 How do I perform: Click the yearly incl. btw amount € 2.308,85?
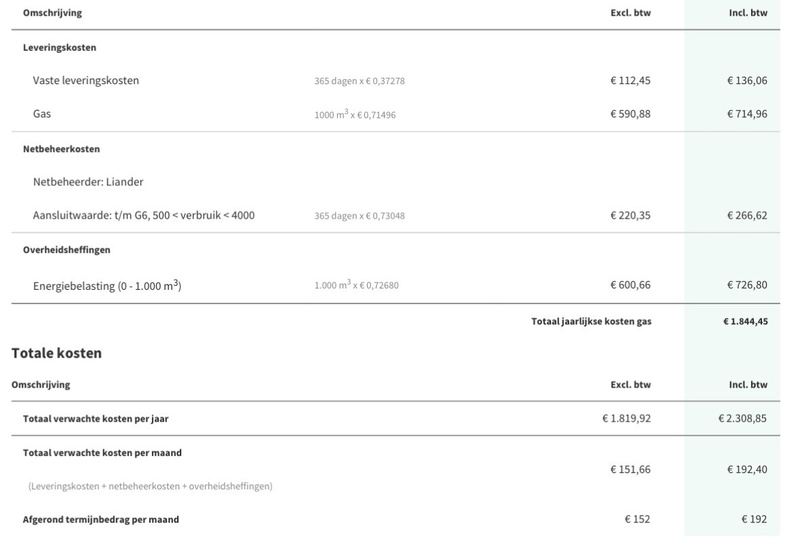(x=742, y=418)
